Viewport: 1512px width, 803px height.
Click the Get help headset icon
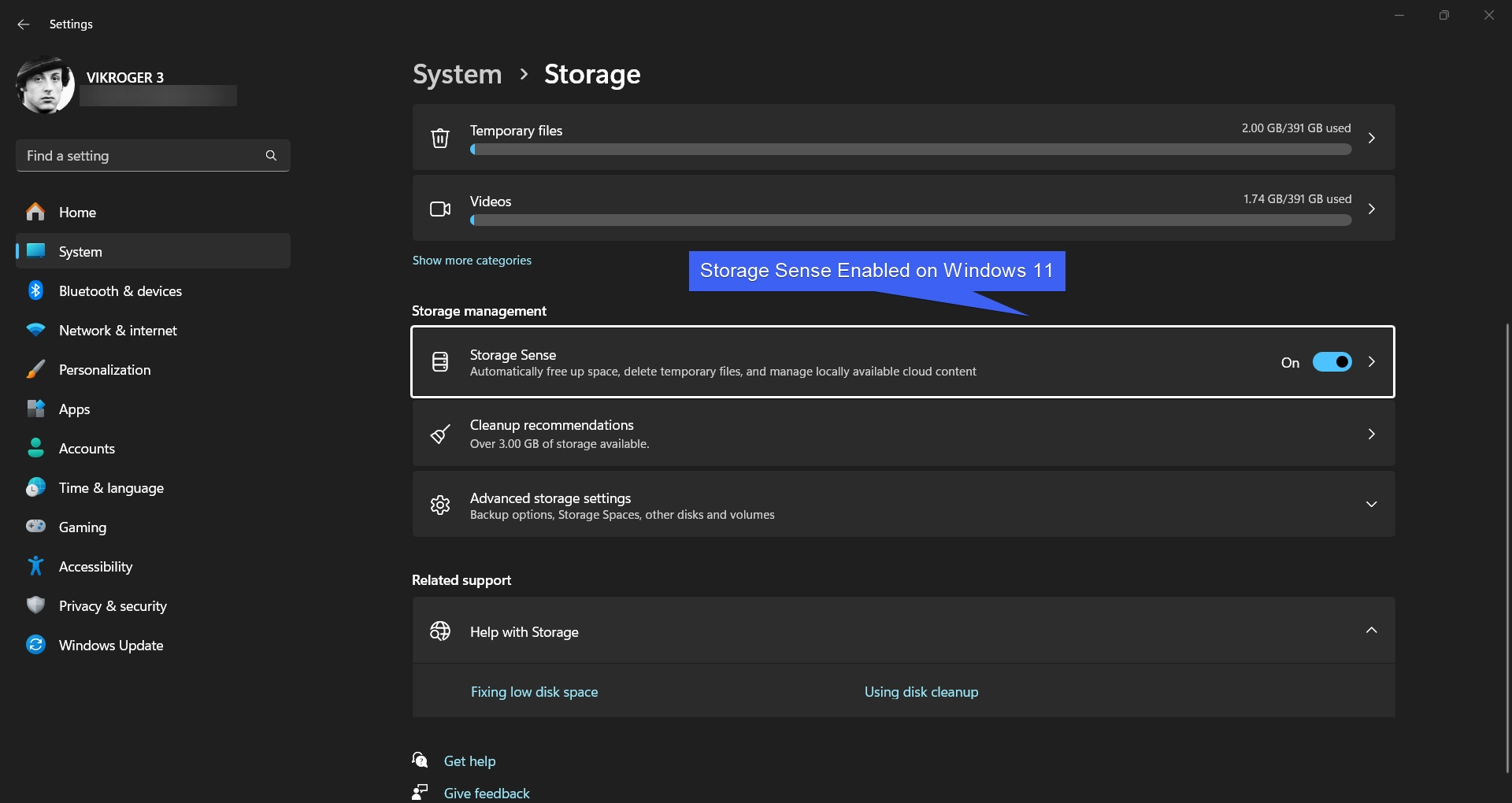420,760
